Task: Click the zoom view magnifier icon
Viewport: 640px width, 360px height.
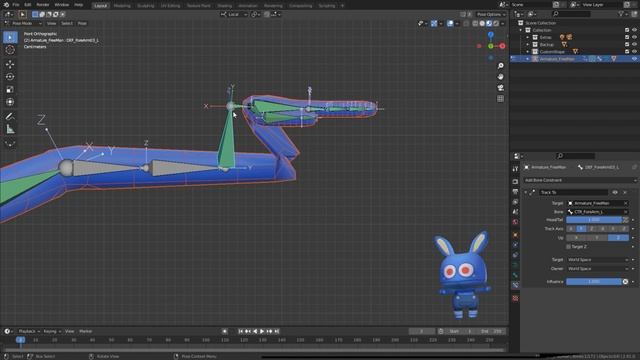Action: (500, 66)
